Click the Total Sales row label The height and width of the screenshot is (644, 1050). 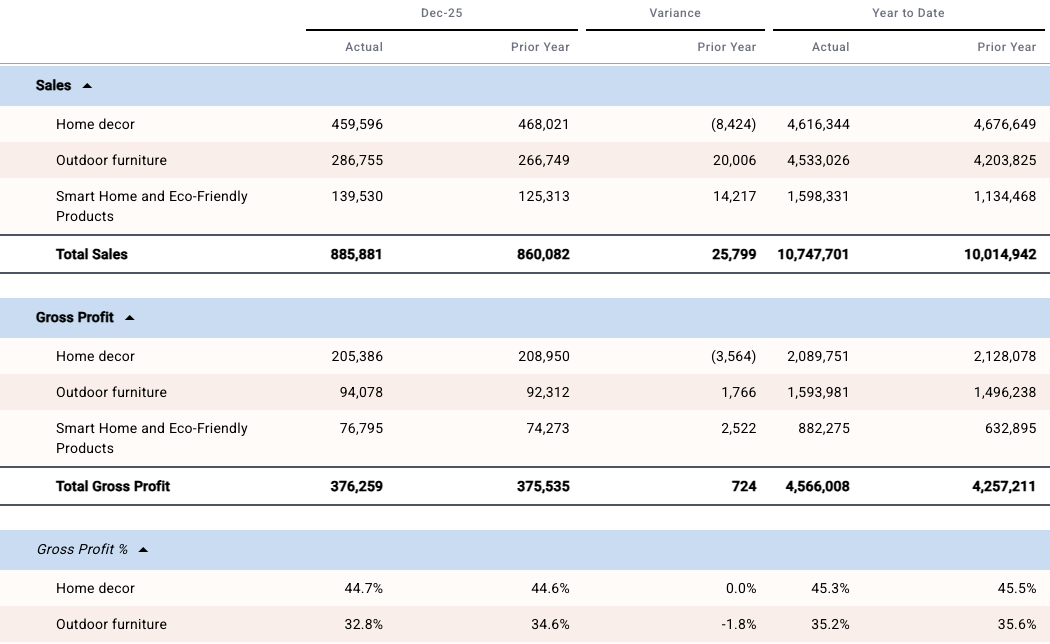click(x=89, y=254)
